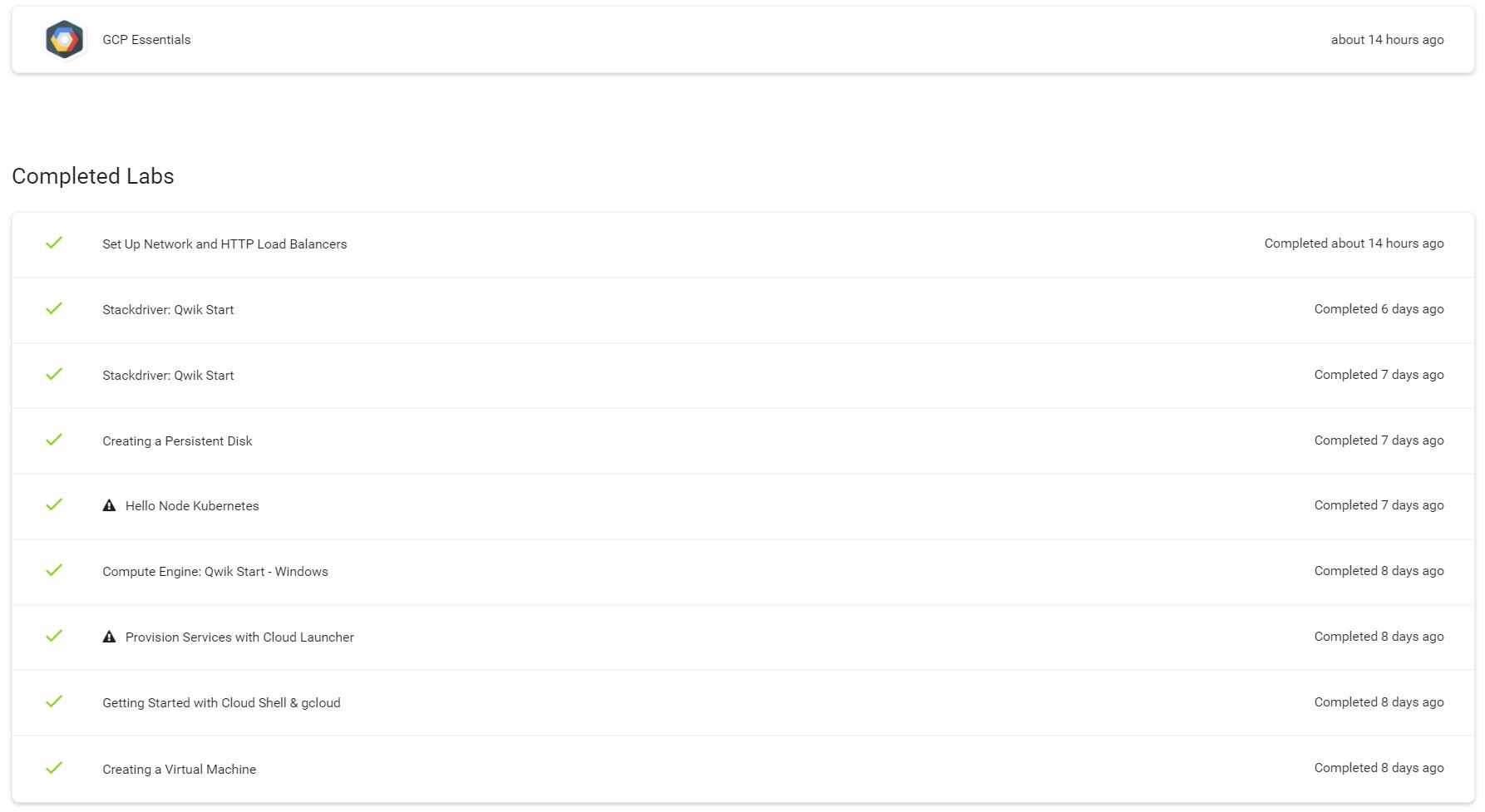Click the Completed Labs section heading
The height and width of the screenshot is (812, 1485).
pyautogui.click(x=93, y=176)
